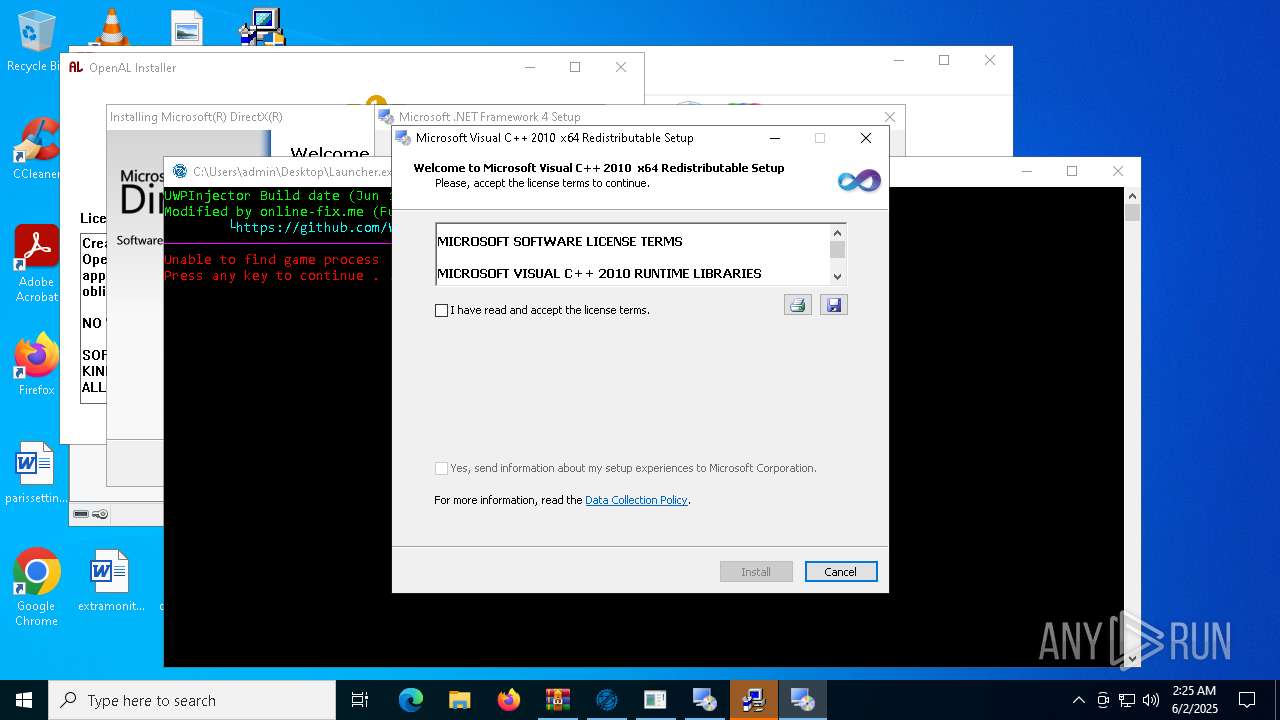Click the Launcher console title icon
The image size is (1280, 720).
point(180,171)
